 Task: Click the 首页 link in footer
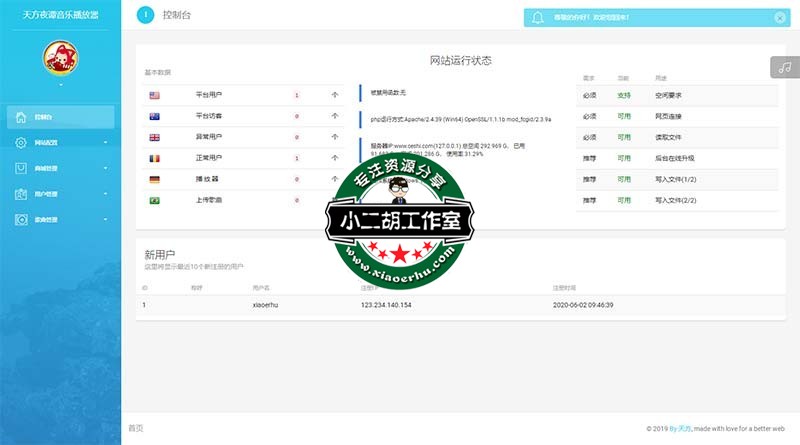click(136, 428)
